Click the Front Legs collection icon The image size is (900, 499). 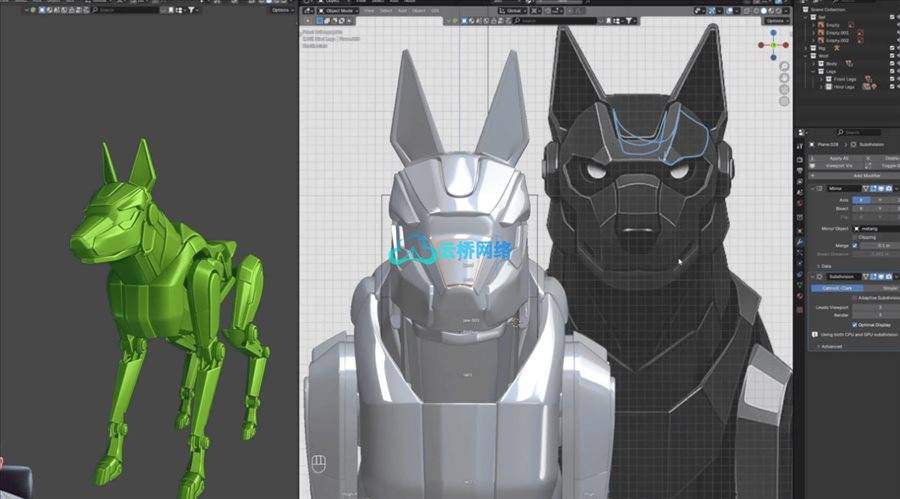pyautogui.click(x=826, y=78)
